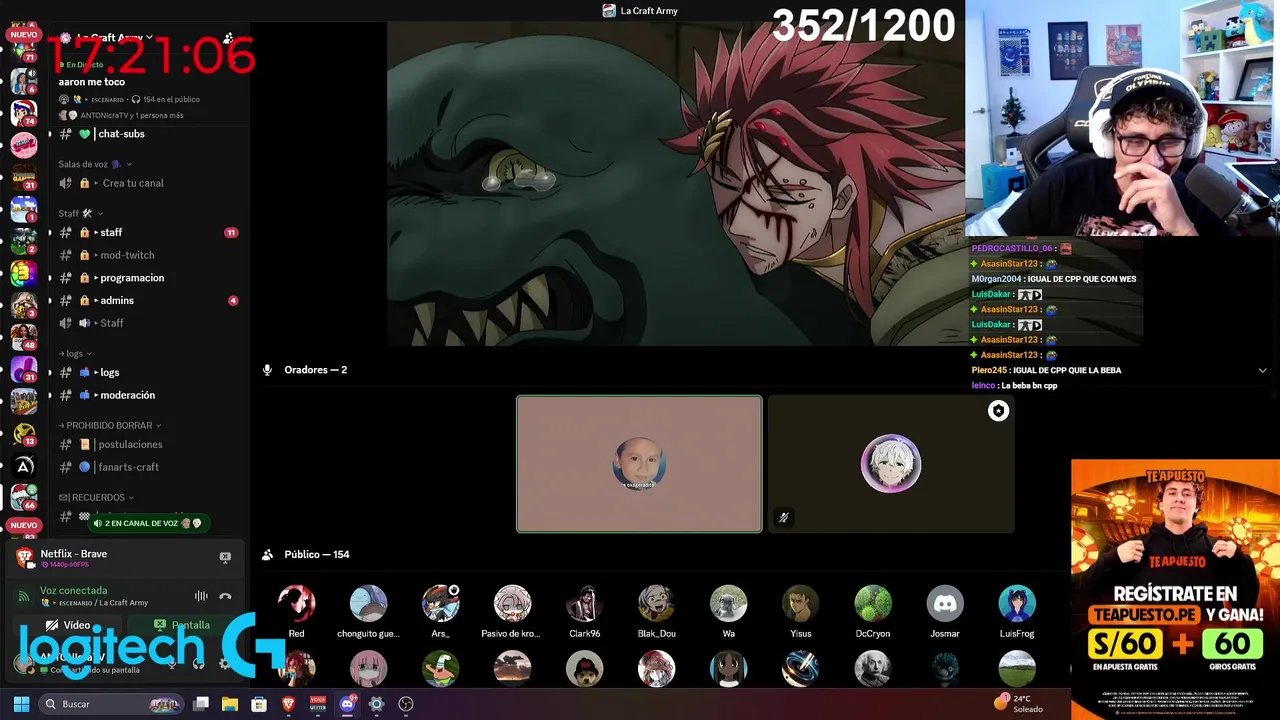Open audience member Pasivo de kro... avatar
Screen dimensions: 1280x720
click(512, 604)
